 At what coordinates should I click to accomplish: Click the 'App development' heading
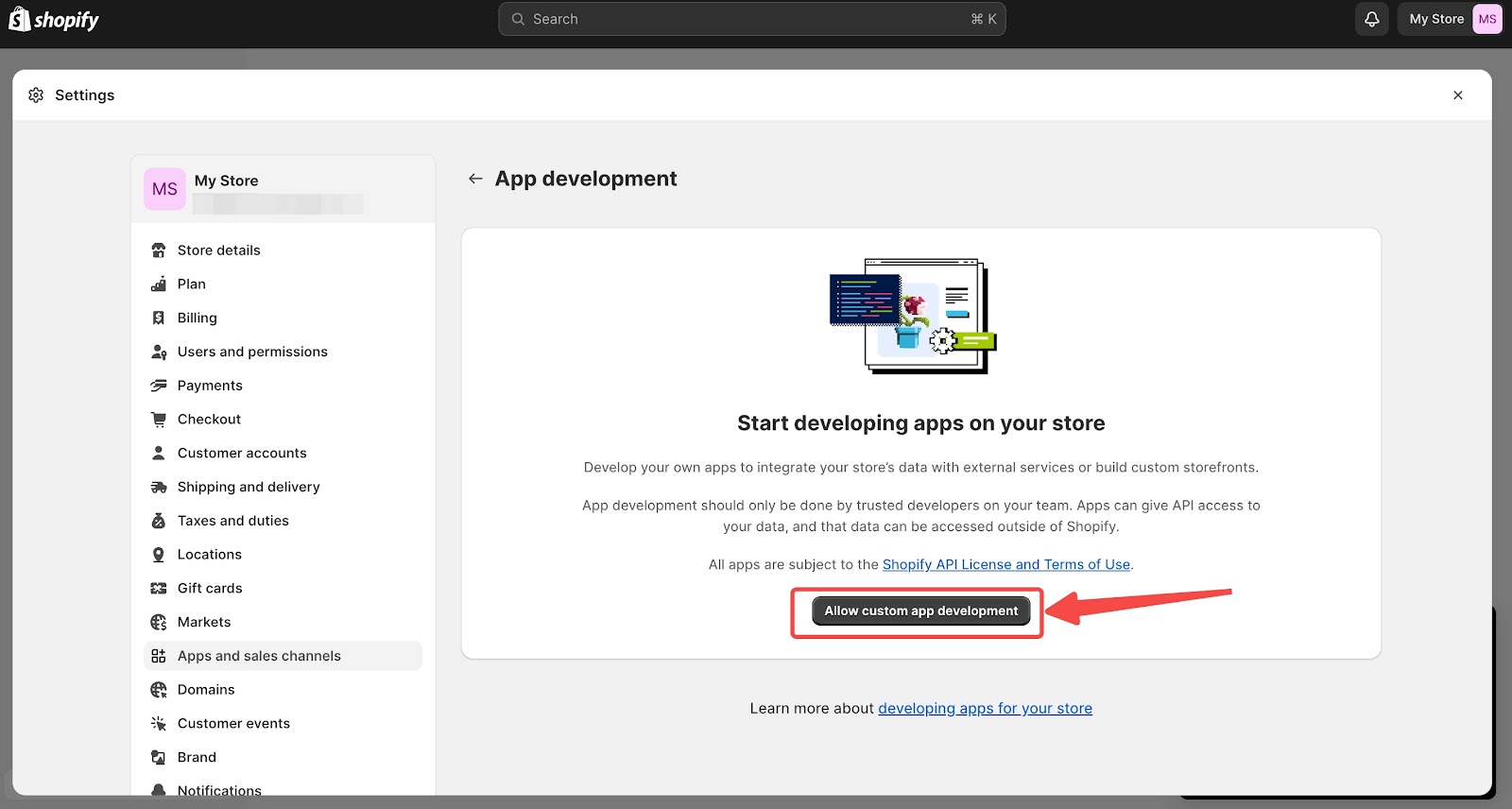pos(586,179)
